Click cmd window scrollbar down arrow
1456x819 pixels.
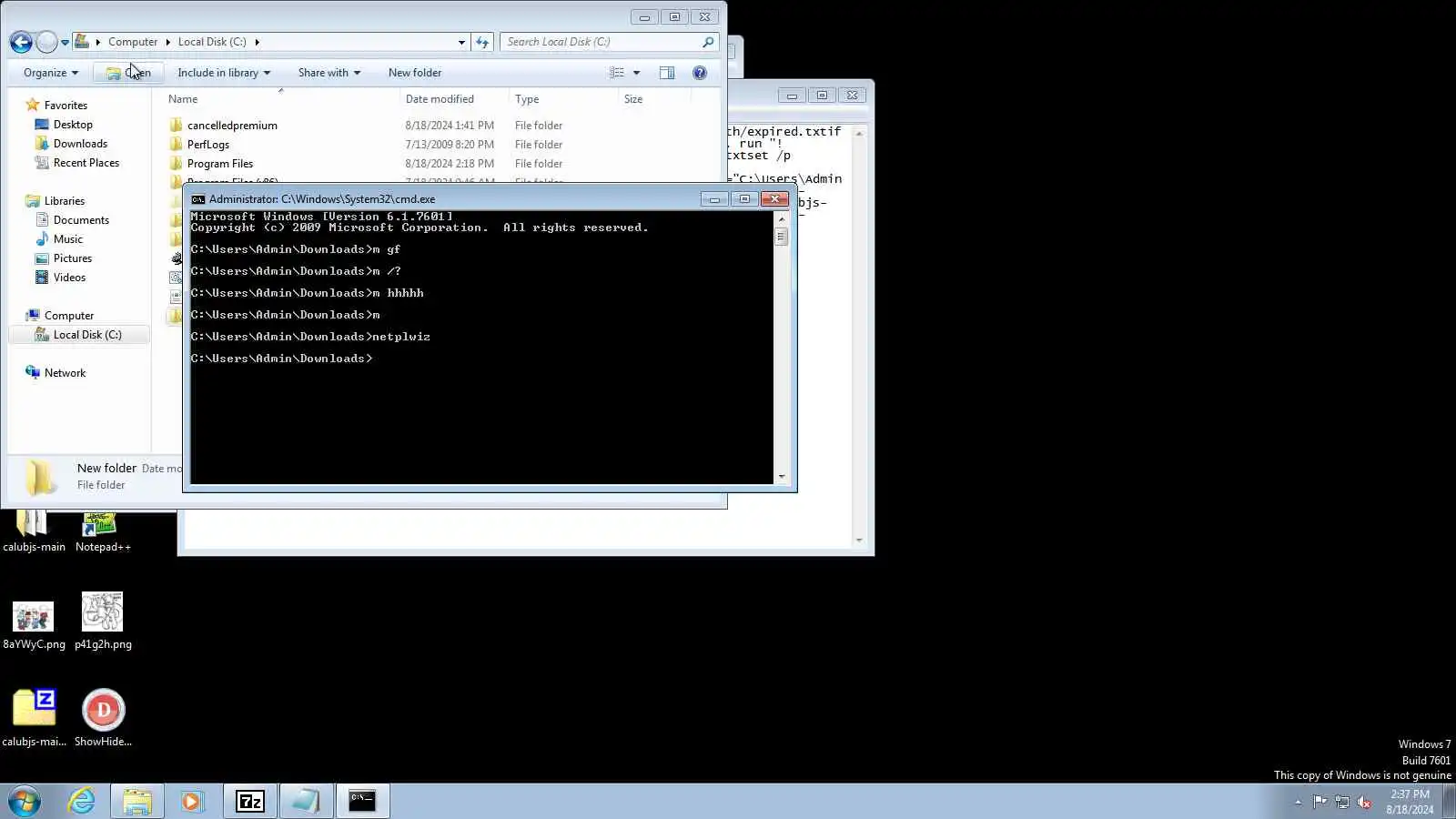point(781,477)
